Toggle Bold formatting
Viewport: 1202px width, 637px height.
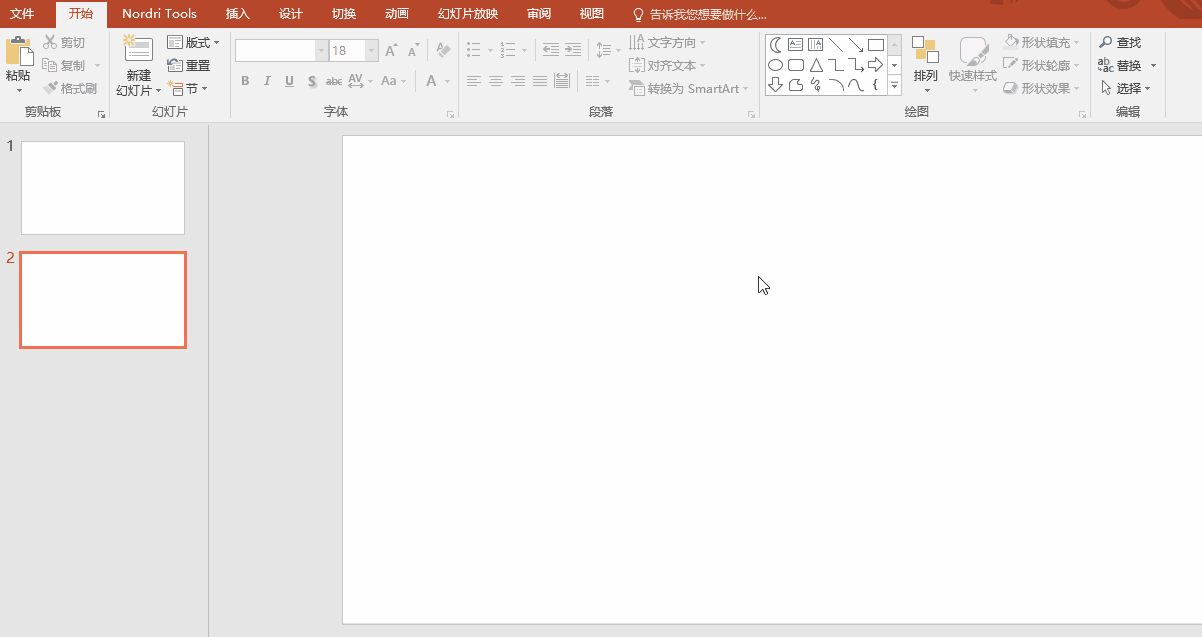pyautogui.click(x=245, y=81)
